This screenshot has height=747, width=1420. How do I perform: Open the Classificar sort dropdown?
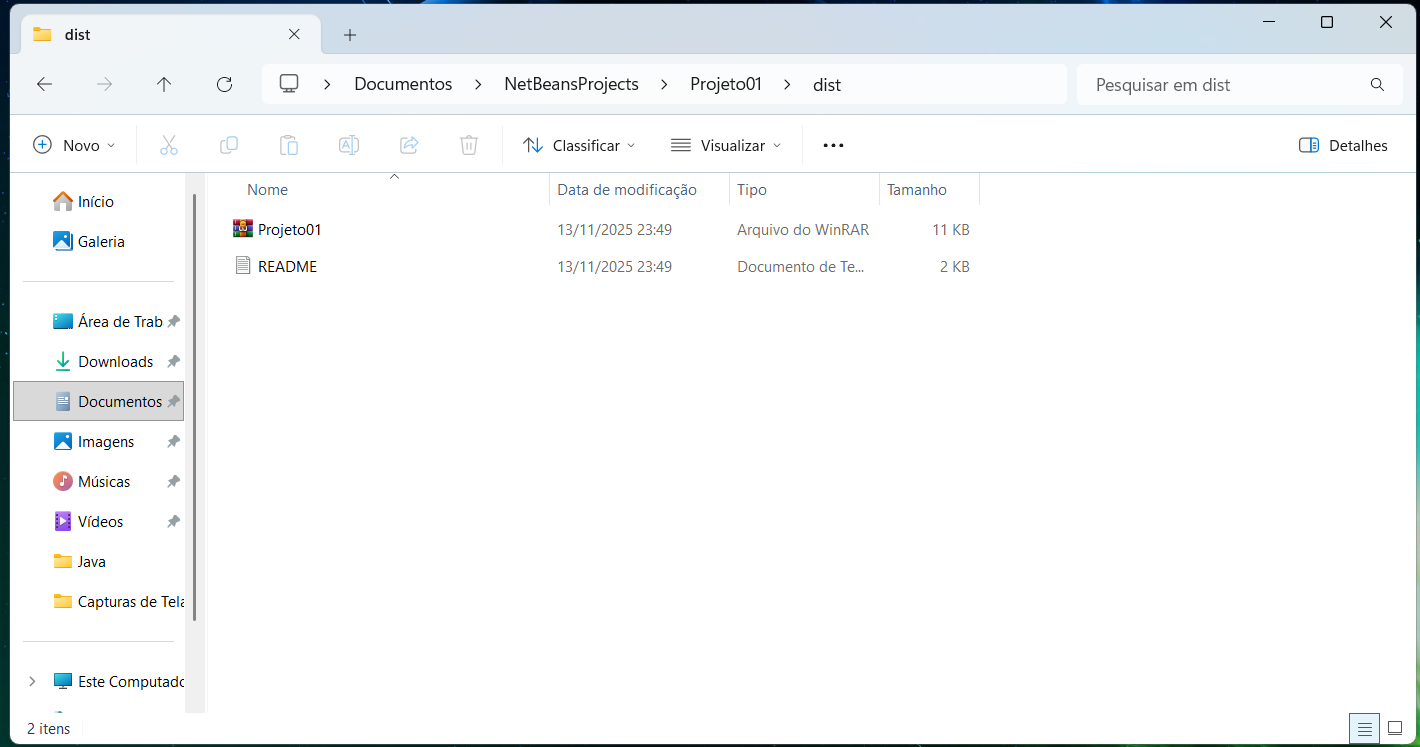[x=579, y=145]
